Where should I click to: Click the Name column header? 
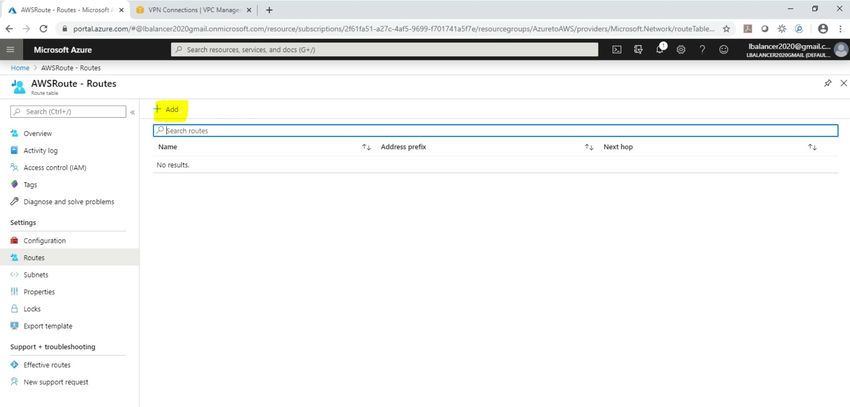[x=168, y=147]
